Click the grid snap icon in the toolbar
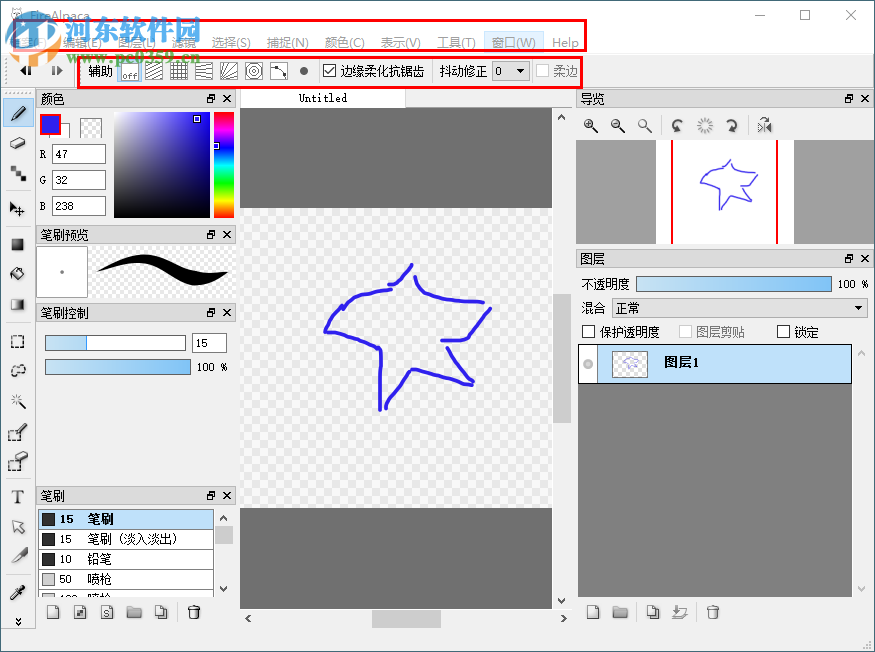The height and width of the screenshot is (652, 875). tap(179, 71)
